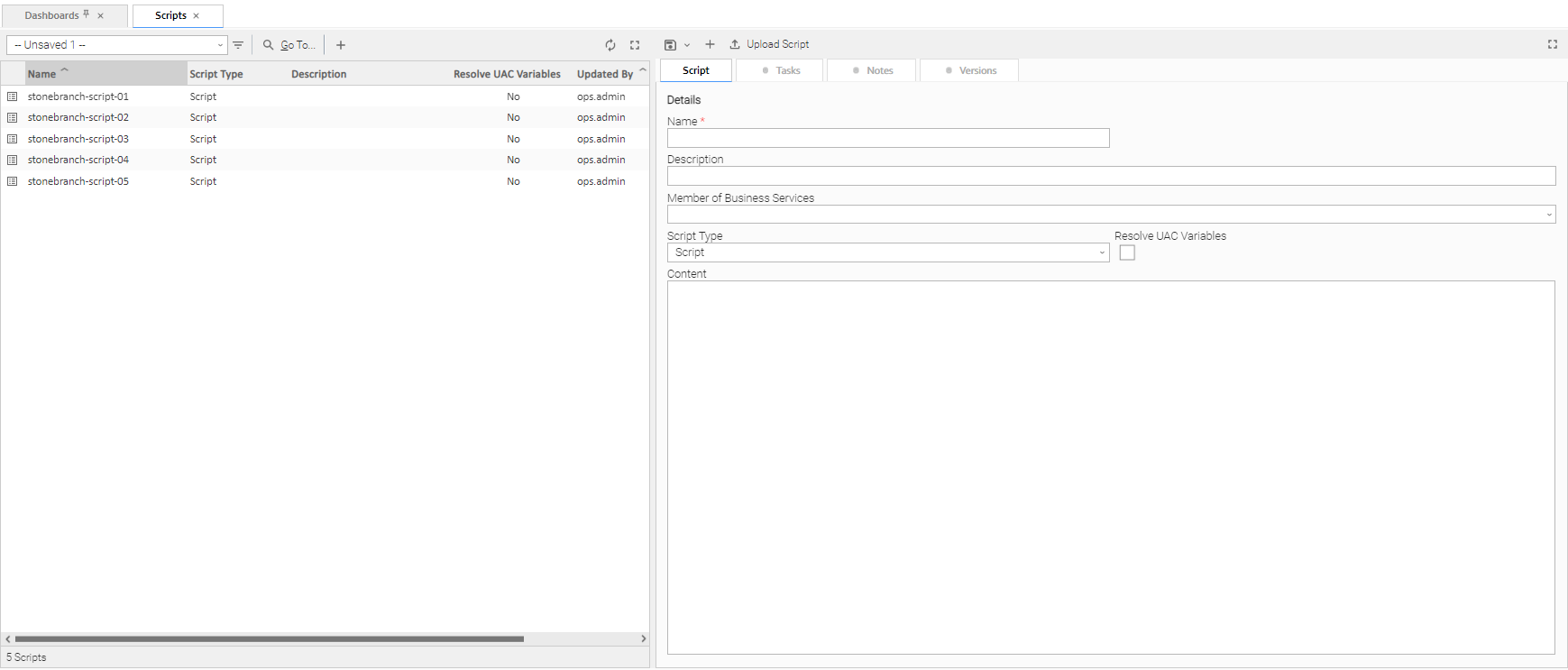Click the horizontal scrollbar under the scripts list

point(270,638)
